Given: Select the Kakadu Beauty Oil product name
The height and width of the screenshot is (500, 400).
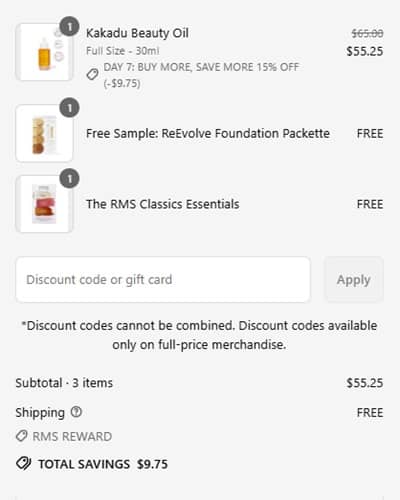Looking at the screenshot, I should [137, 33].
